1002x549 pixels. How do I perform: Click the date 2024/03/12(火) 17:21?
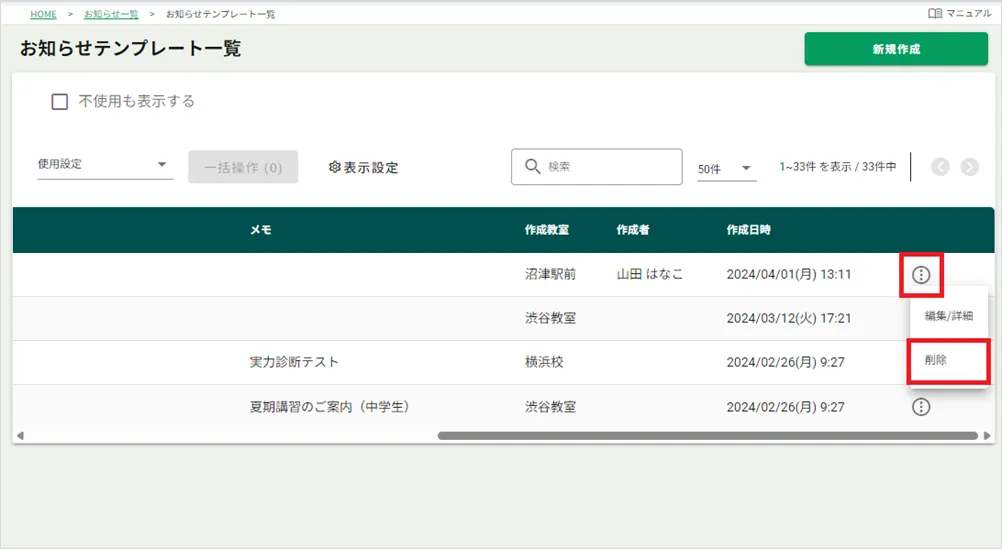(789, 318)
